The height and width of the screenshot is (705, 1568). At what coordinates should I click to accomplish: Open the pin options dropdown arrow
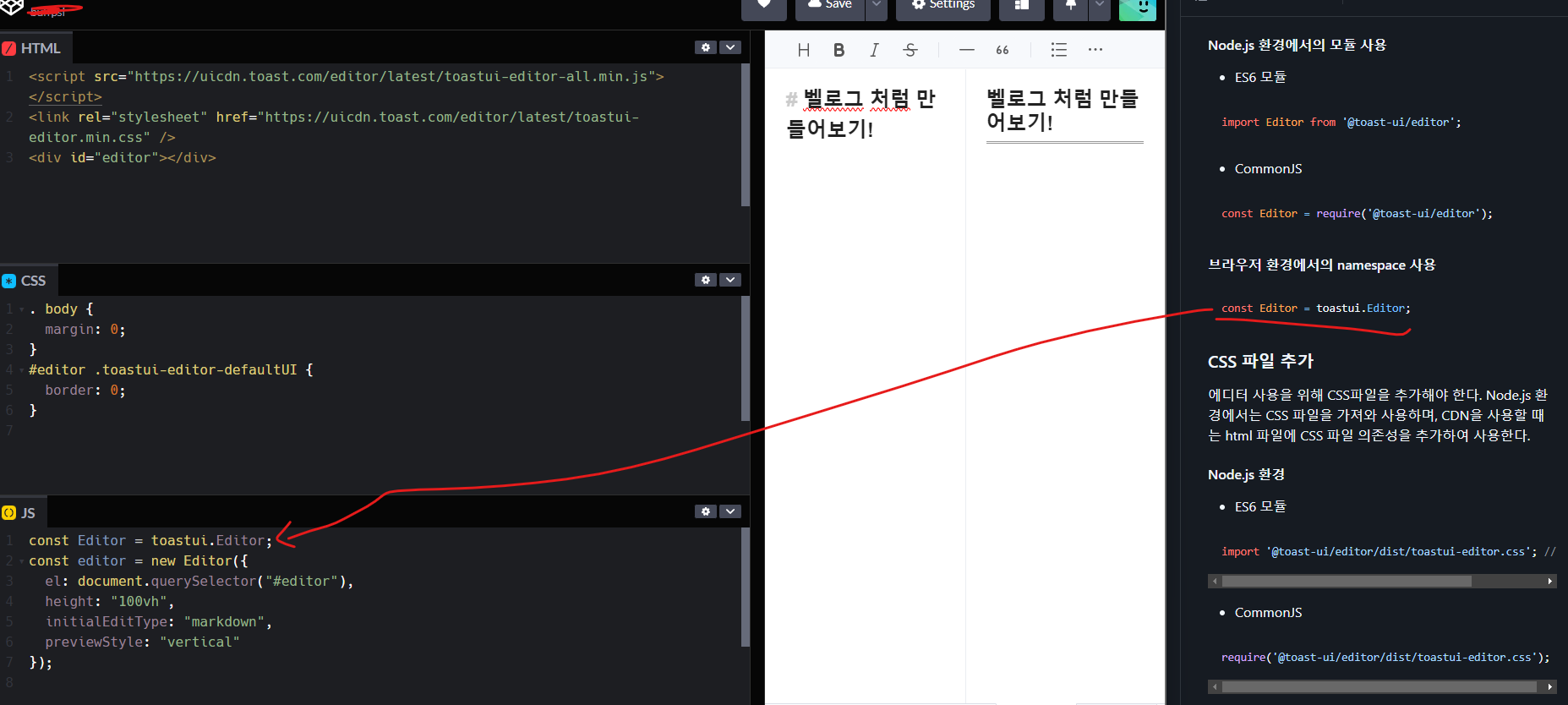(x=1099, y=7)
